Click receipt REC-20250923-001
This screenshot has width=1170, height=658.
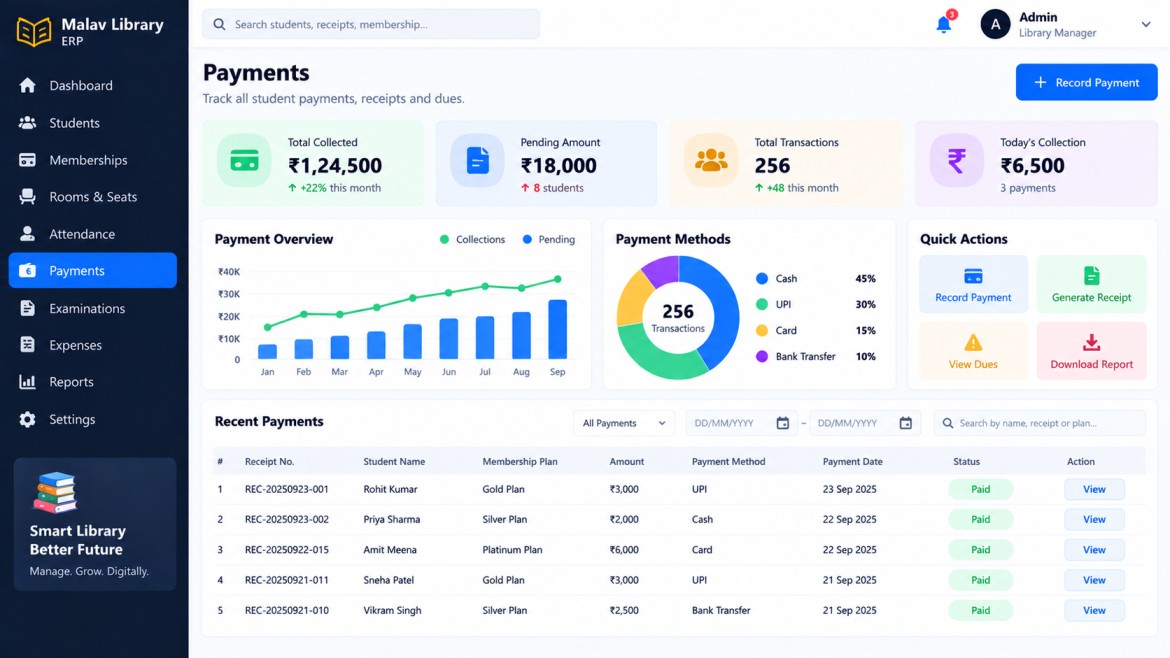coord(287,489)
